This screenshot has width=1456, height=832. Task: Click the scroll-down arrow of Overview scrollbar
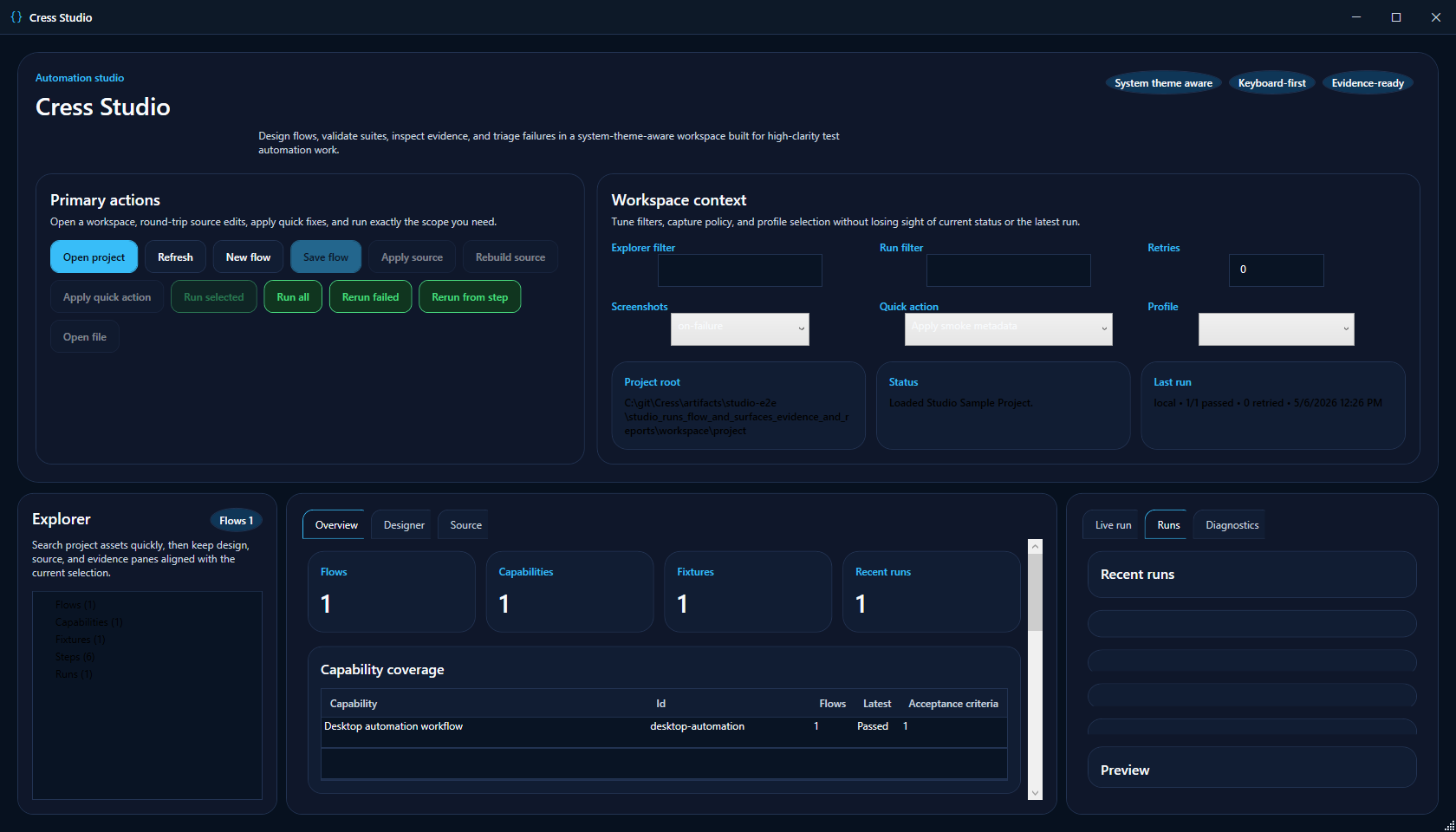pyautogui.click(x=1035, y=792)
